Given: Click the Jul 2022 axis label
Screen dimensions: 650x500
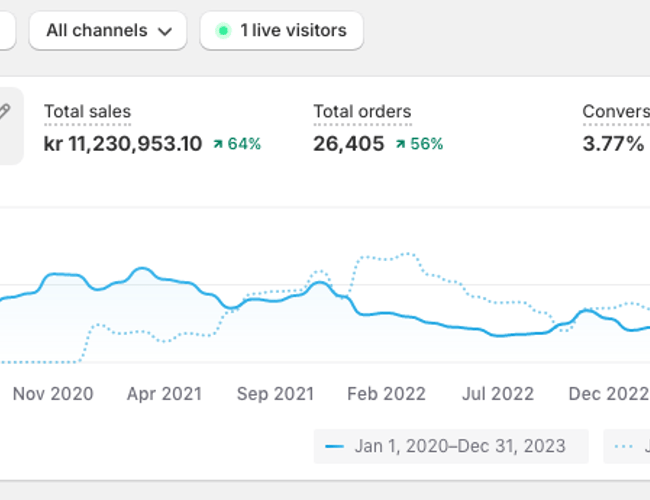Looking at the screenshot, I should (497, 394).
